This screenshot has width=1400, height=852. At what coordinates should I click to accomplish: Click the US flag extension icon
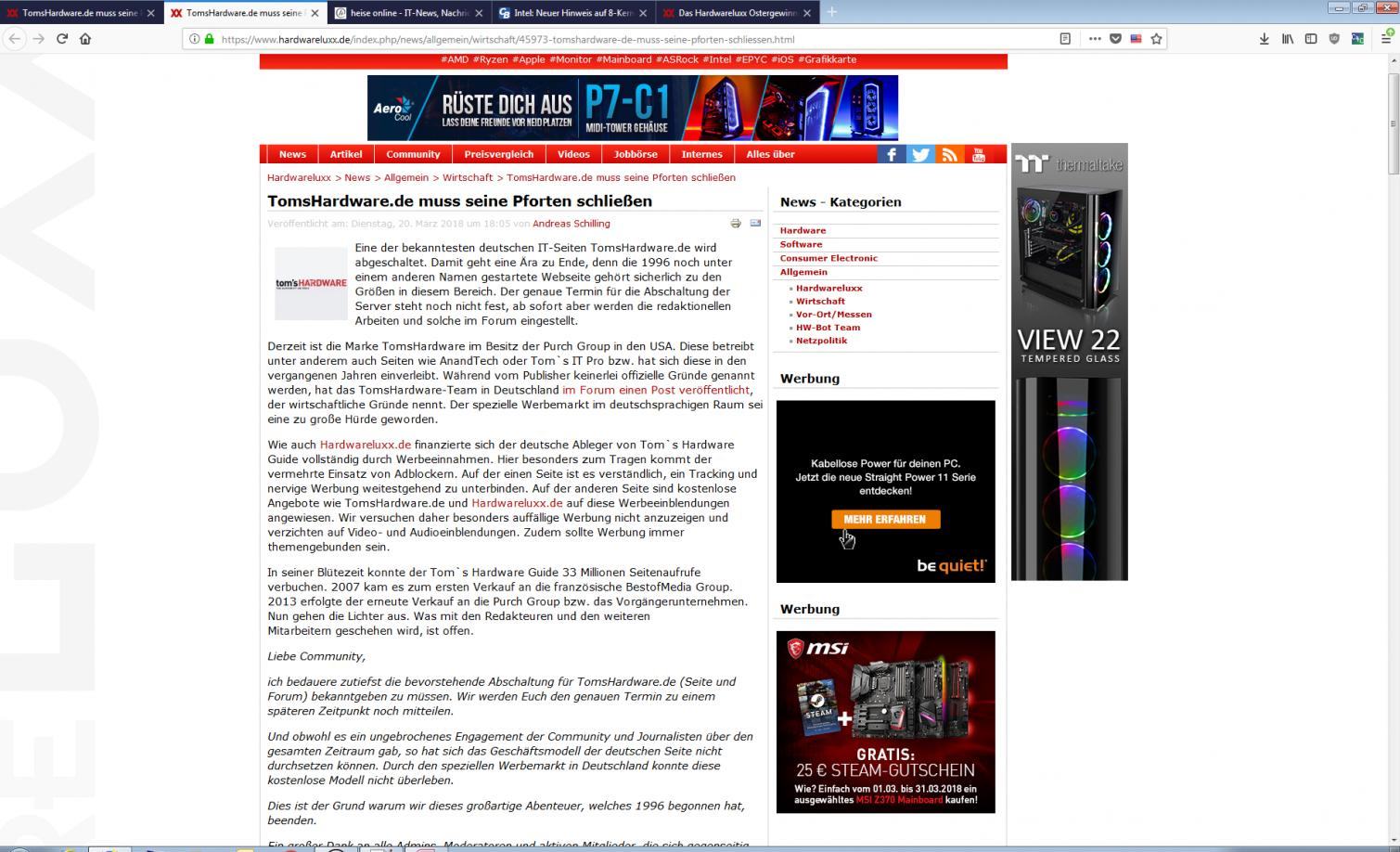(1136, 39)
